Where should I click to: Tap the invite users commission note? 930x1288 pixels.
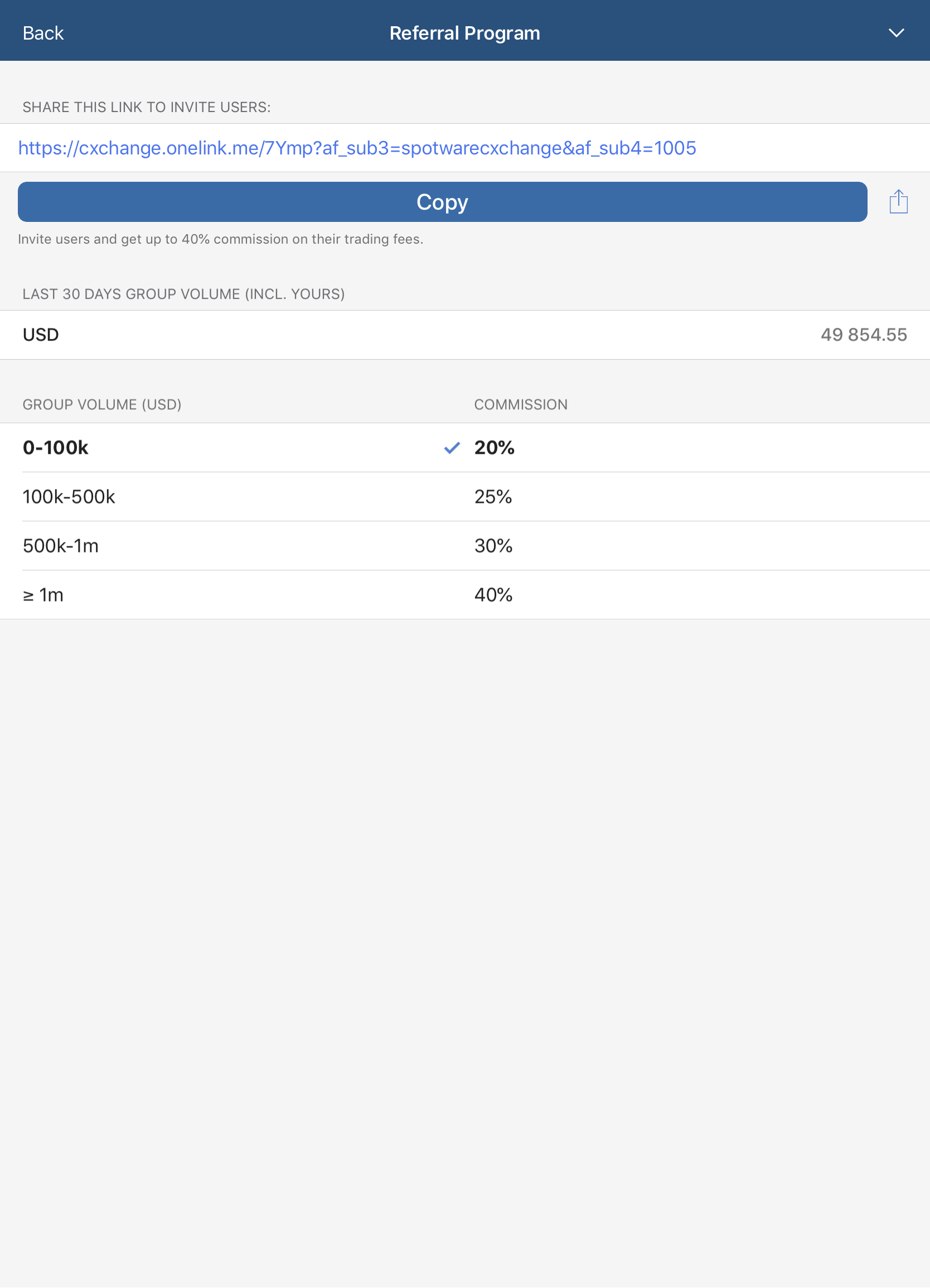coord(220,239)
